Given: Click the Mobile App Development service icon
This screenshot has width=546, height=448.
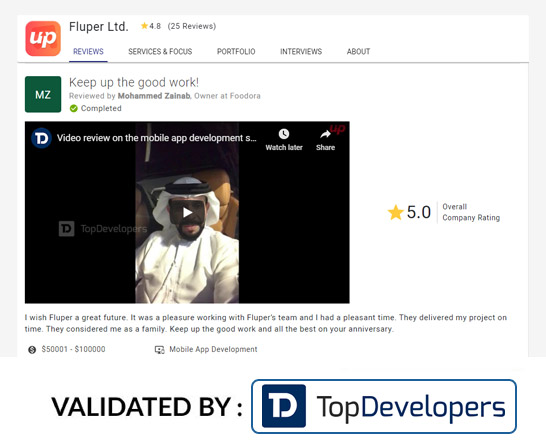Looking at the screenshot, I should tap(159, 349).
